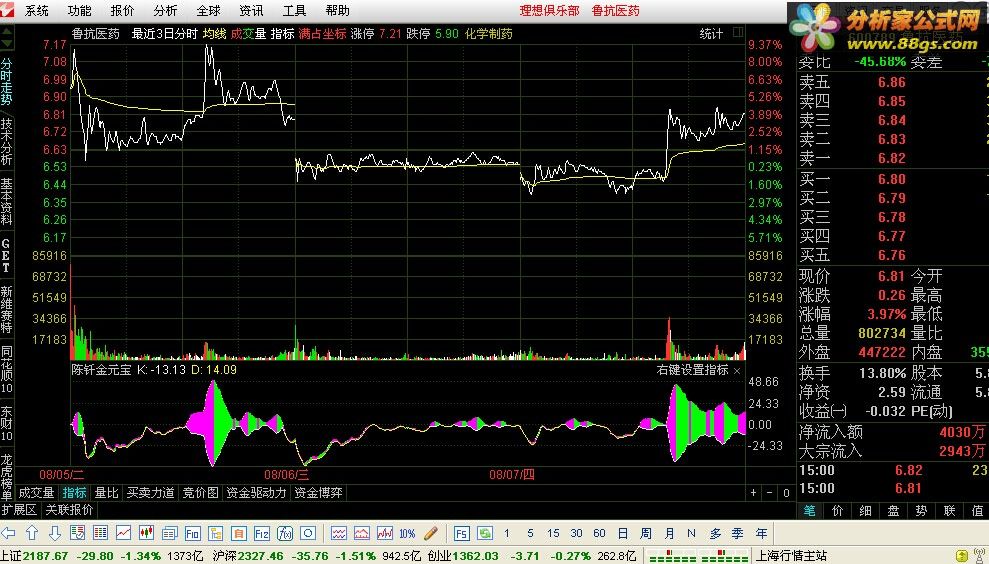Open the 关联报价 tab

pyautogui.click(x=69, y=510)
